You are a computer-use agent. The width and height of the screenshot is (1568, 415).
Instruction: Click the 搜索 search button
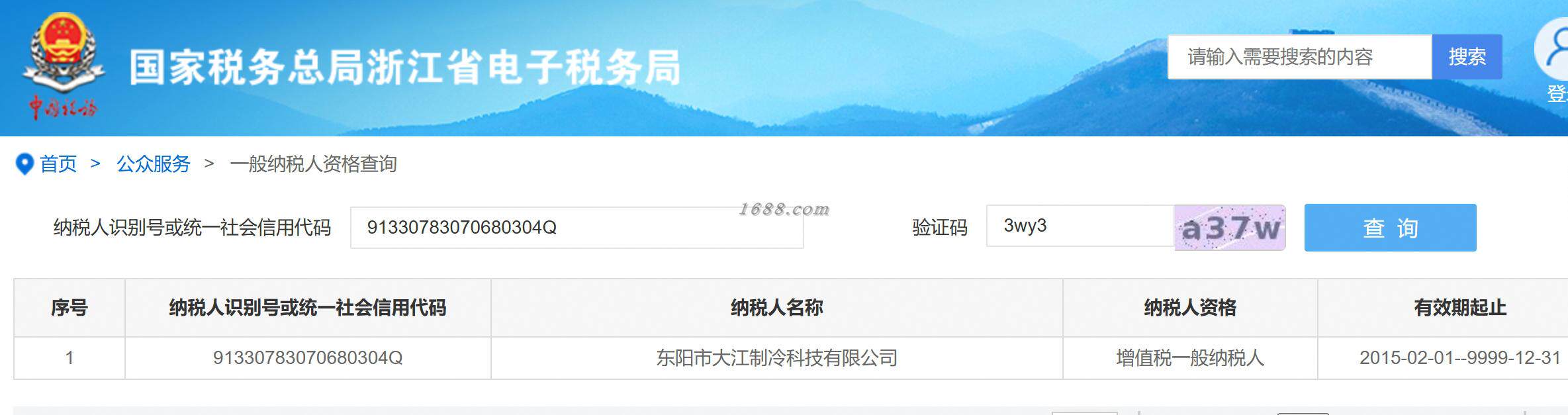1467,57
